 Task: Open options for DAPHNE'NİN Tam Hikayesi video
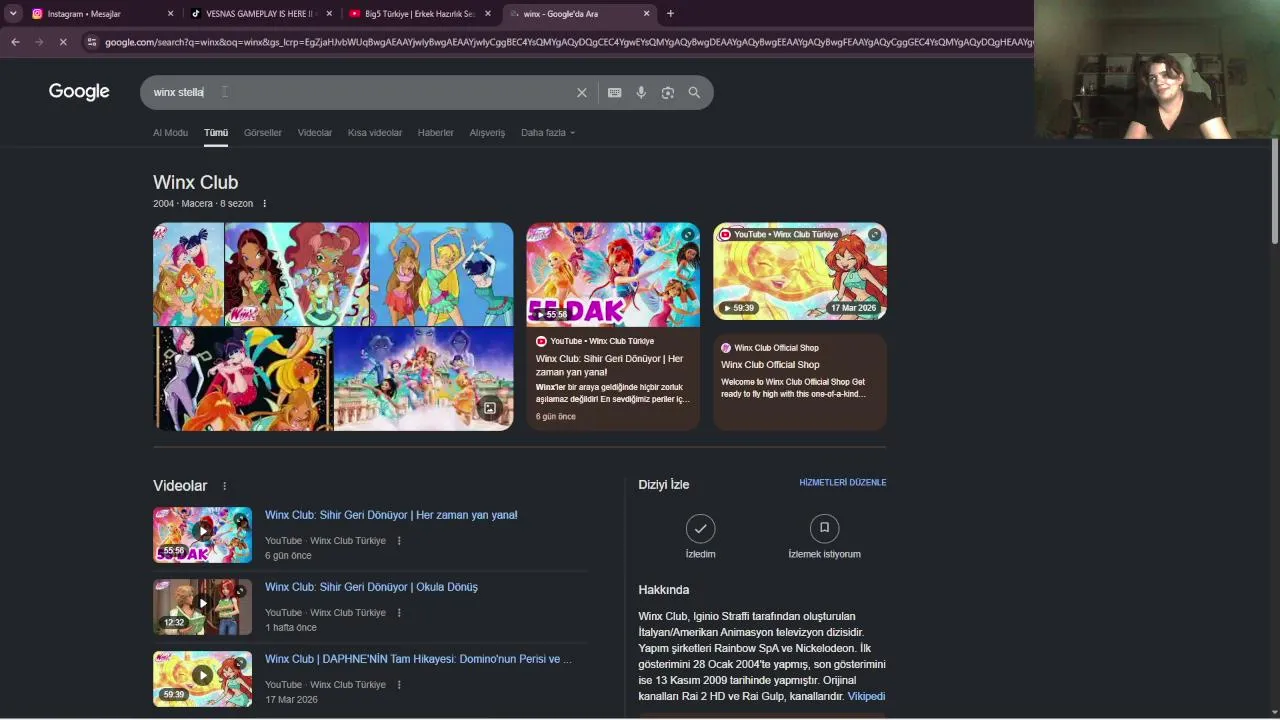(x=399, y=685)
